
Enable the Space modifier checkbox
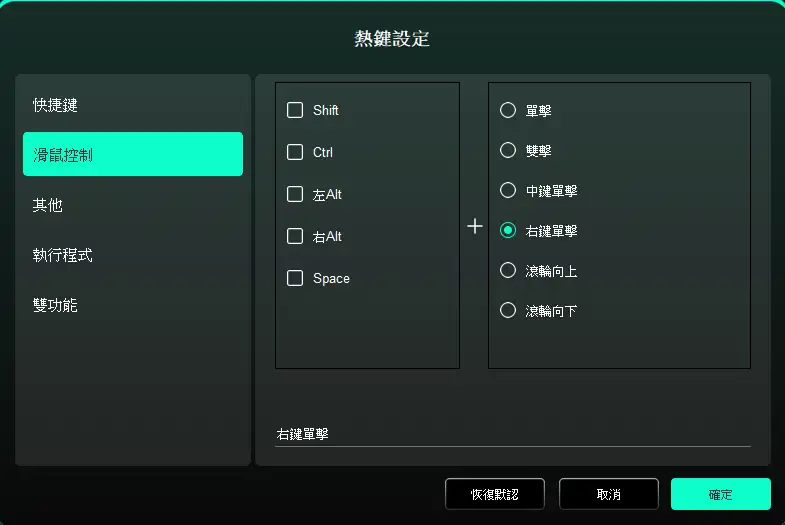[x=295, y=278]
